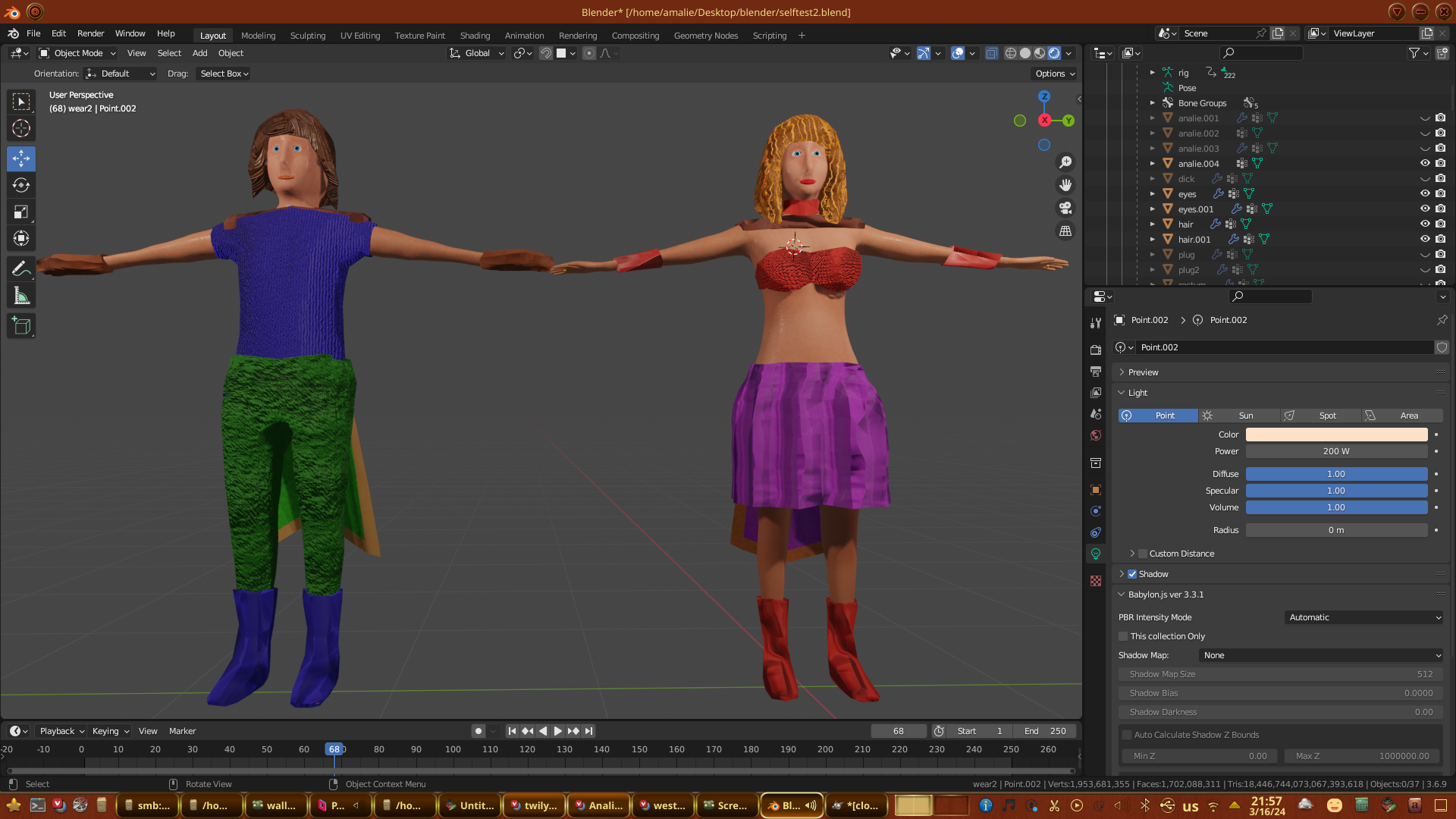Select the Annotate pencil tool
The height and width of the screenshot is (819, 1456).
(x=21, y=268)
